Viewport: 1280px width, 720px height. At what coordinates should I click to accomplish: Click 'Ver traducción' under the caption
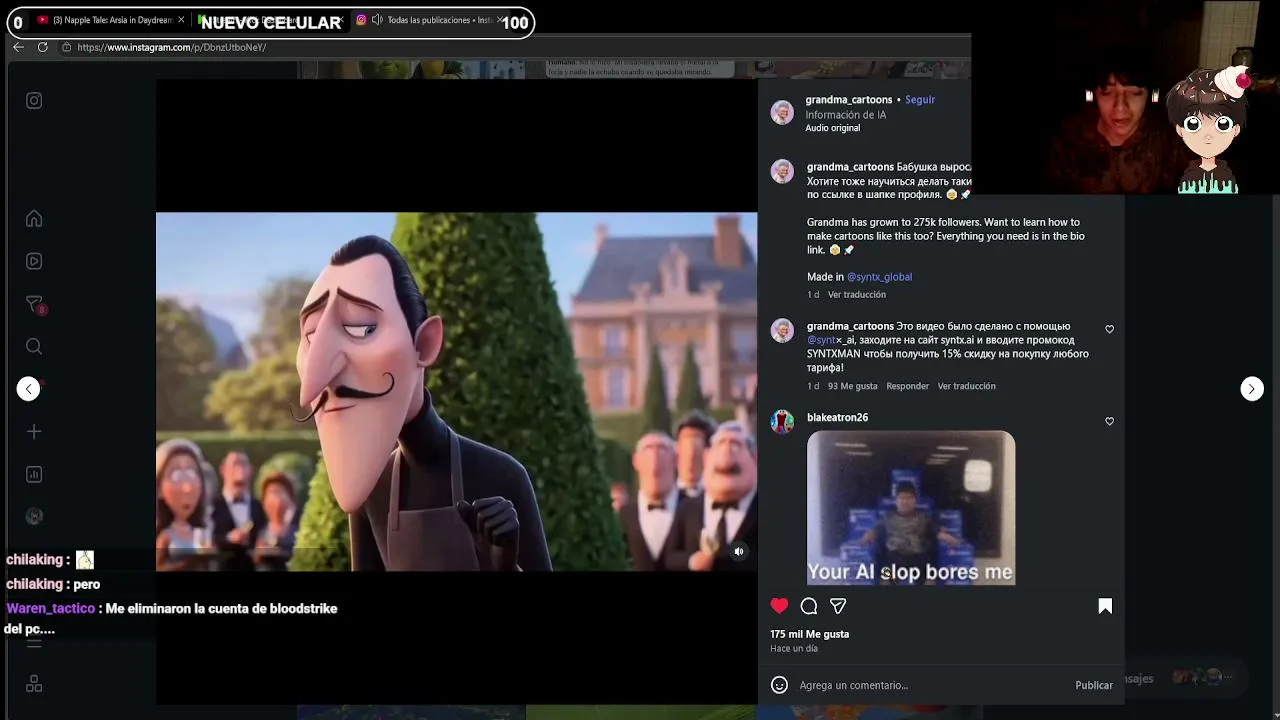tap(857, 295)
